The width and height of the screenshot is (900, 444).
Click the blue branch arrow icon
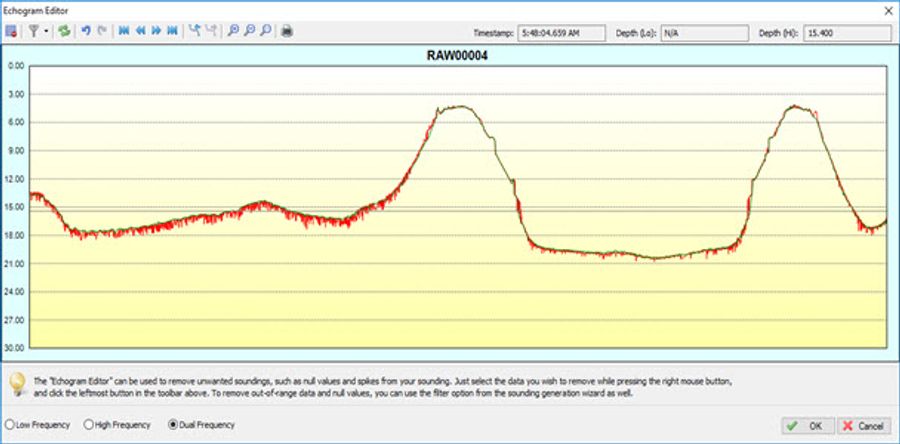(x=195, y=31)
